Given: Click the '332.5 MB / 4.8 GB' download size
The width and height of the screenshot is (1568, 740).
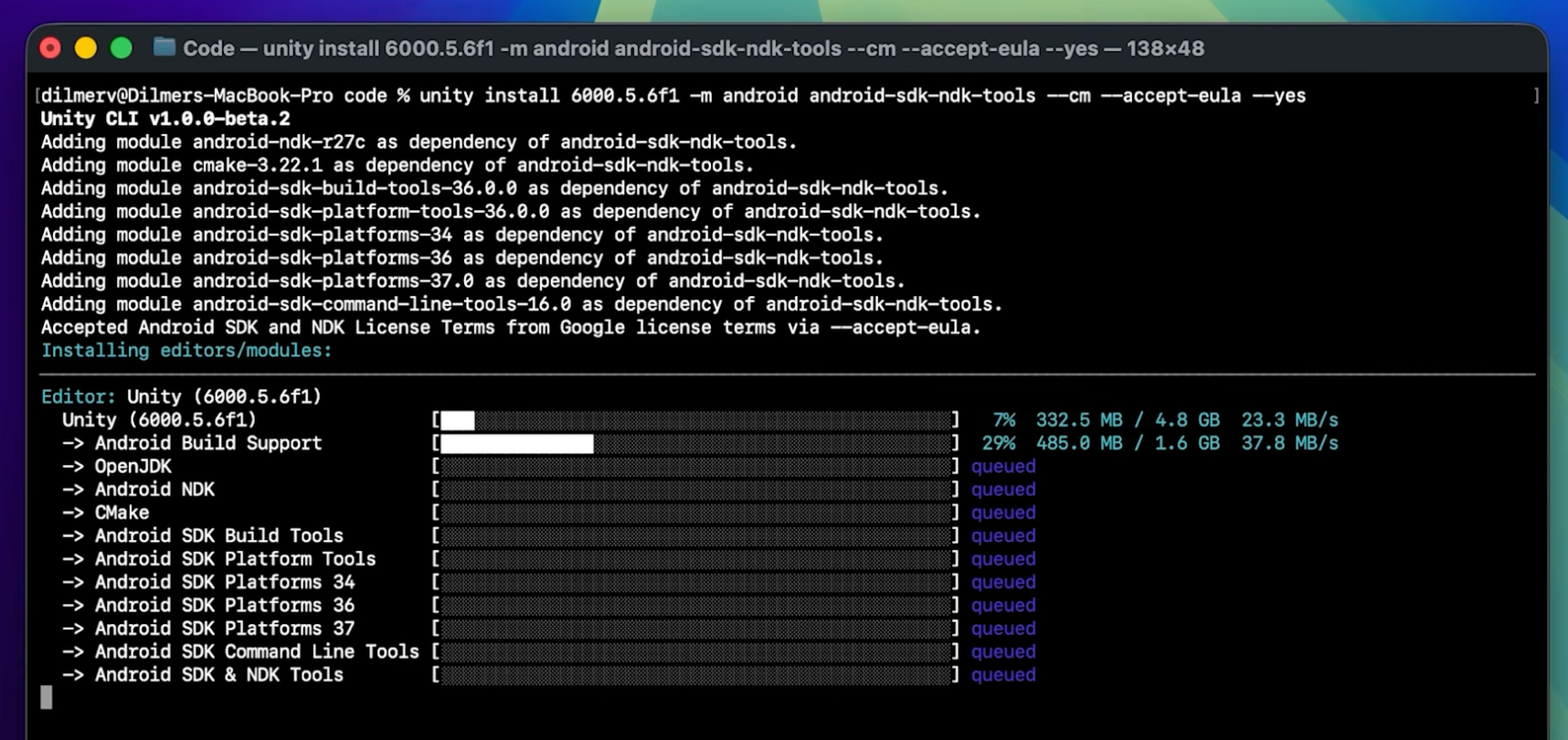Looking at the screenshot, I should point(1128,420).
